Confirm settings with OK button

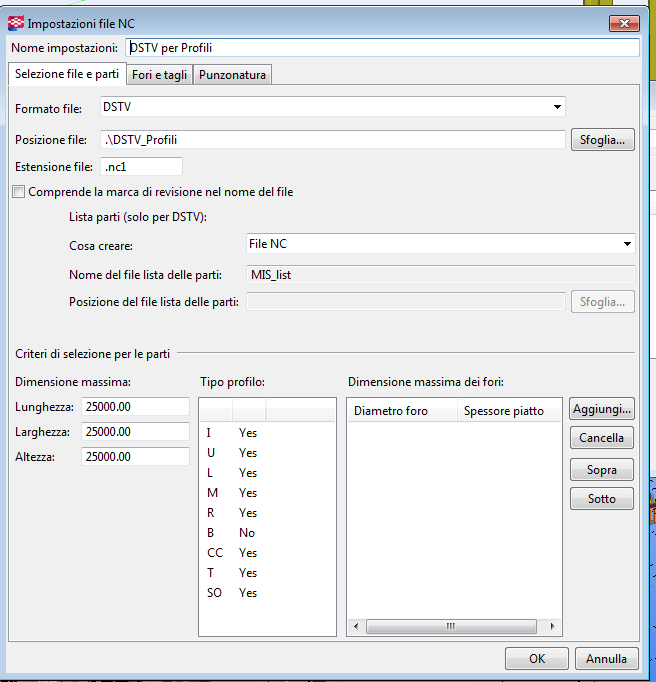[537, 658]
